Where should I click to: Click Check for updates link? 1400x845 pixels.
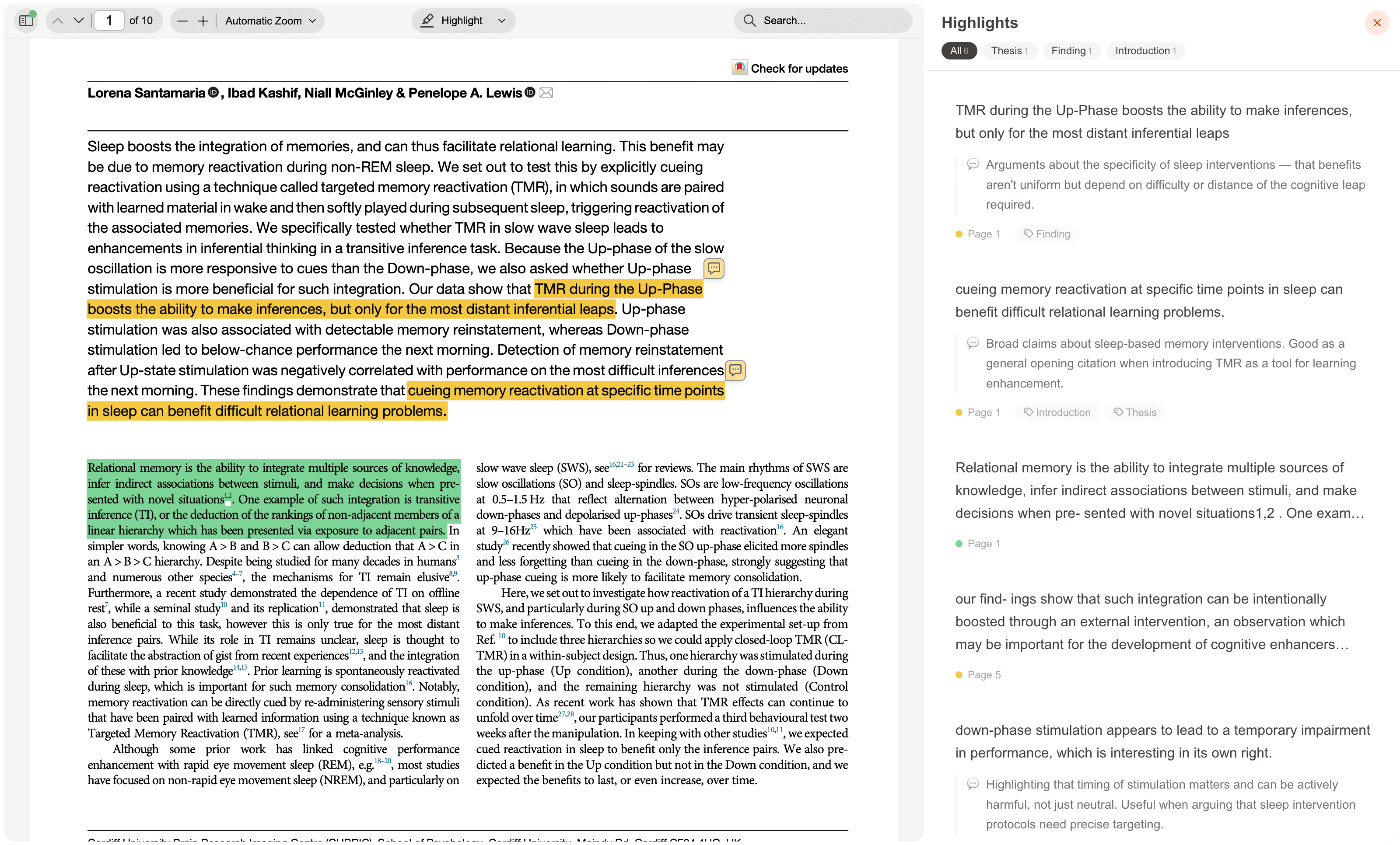click(x=799, y=68)
